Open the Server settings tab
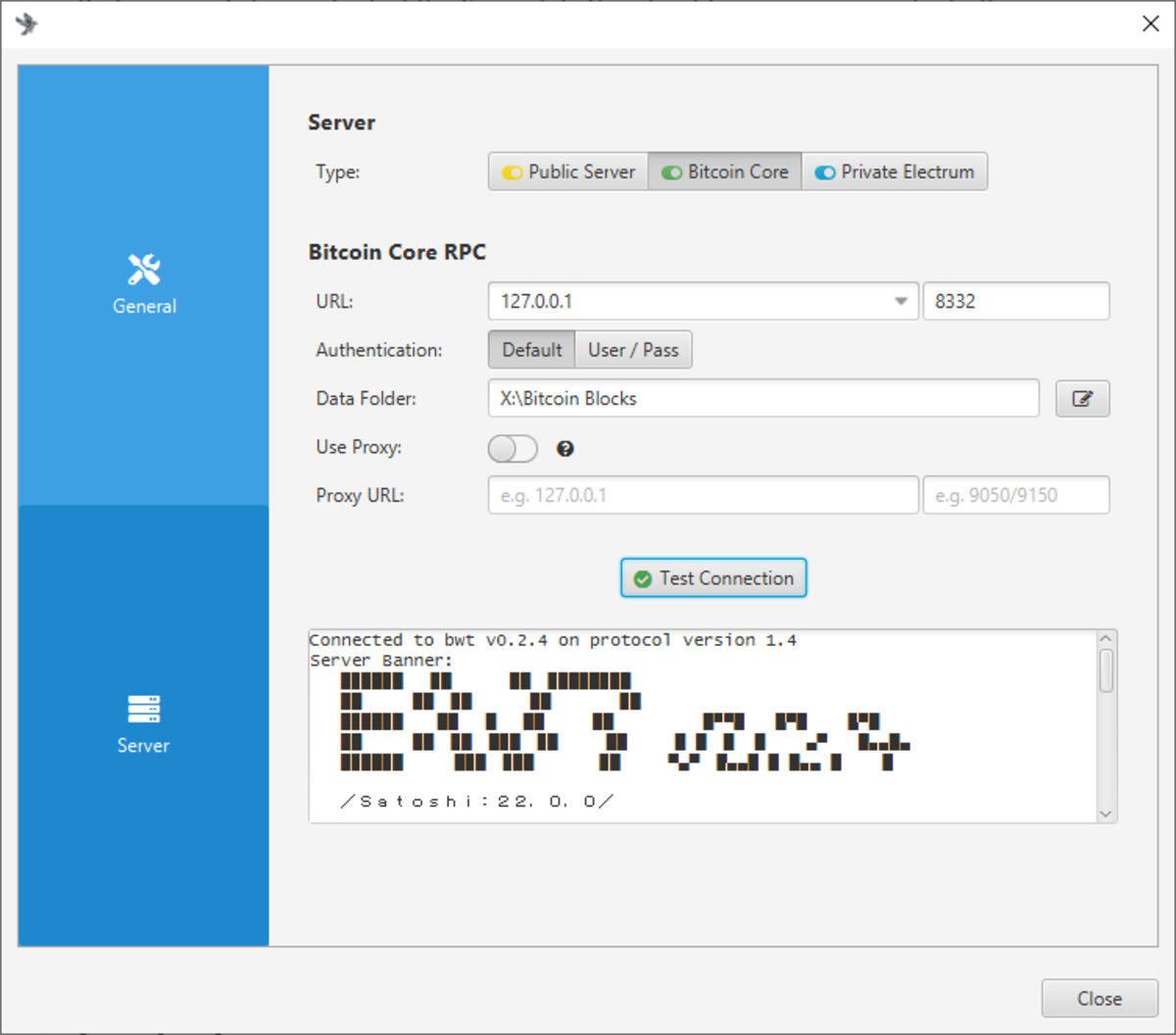 [143, 725]
